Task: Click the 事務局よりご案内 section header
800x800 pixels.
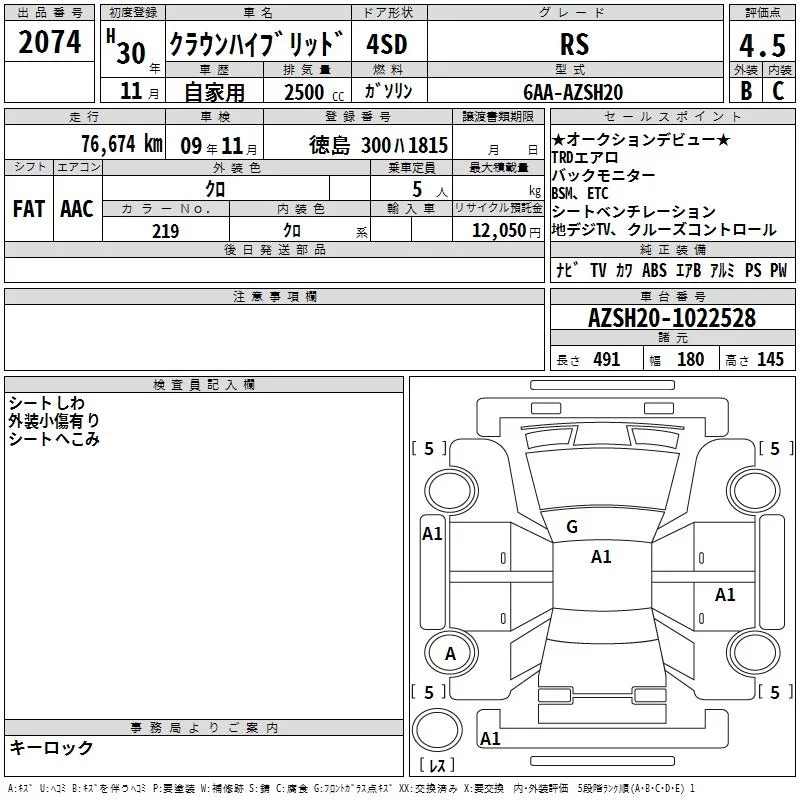Action: (204, 728)
